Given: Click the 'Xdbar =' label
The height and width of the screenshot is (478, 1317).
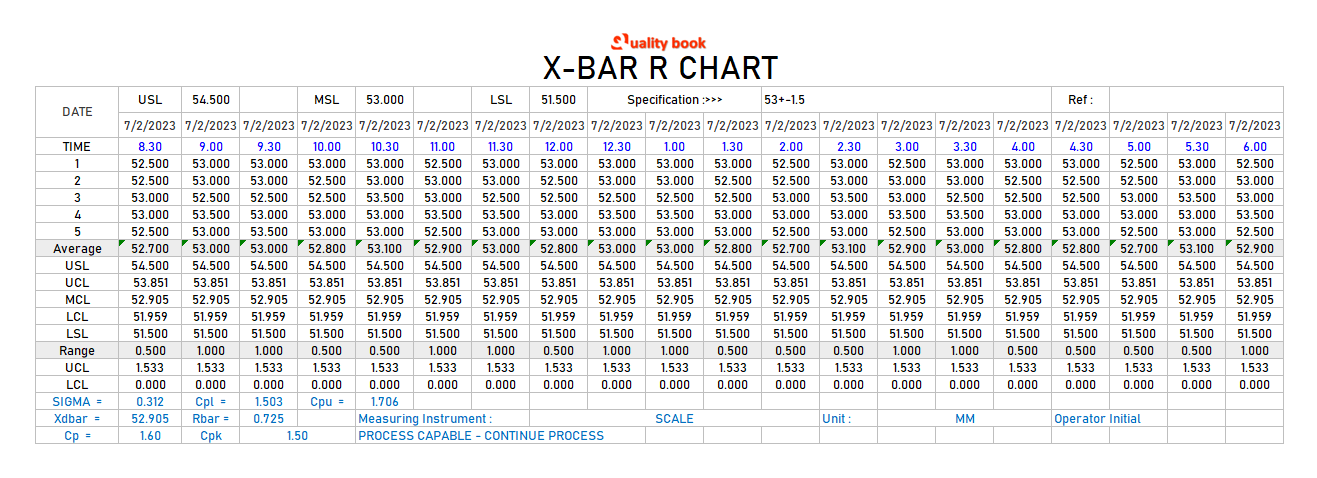Looking at the screenshot, I should [77, 418].
